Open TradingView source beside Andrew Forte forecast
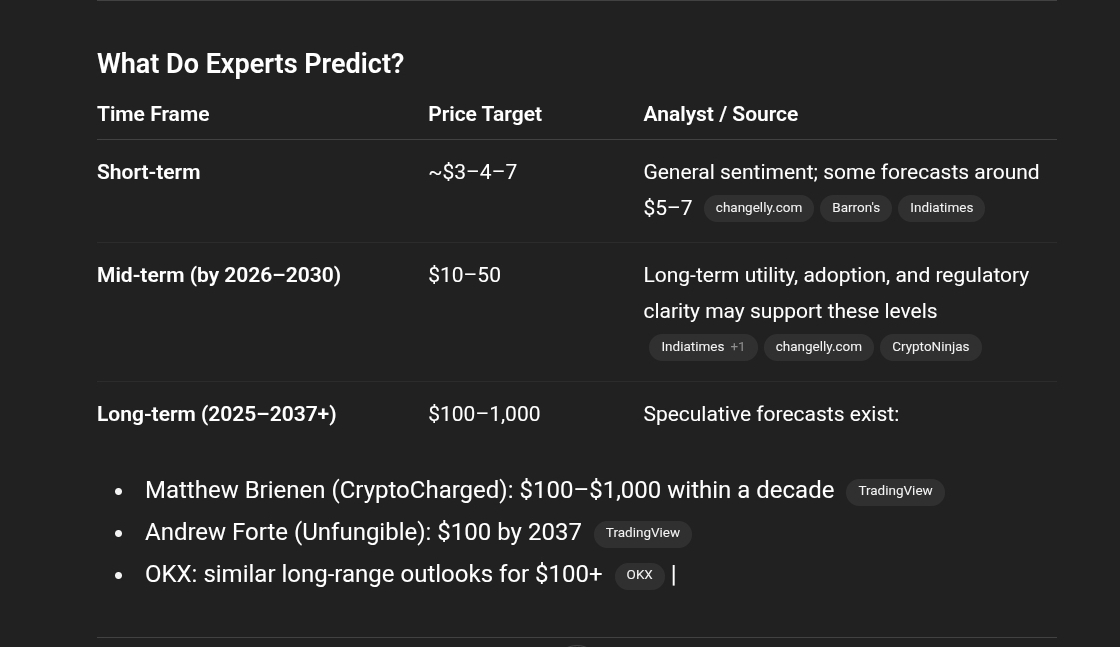 [x=642, y=533]
